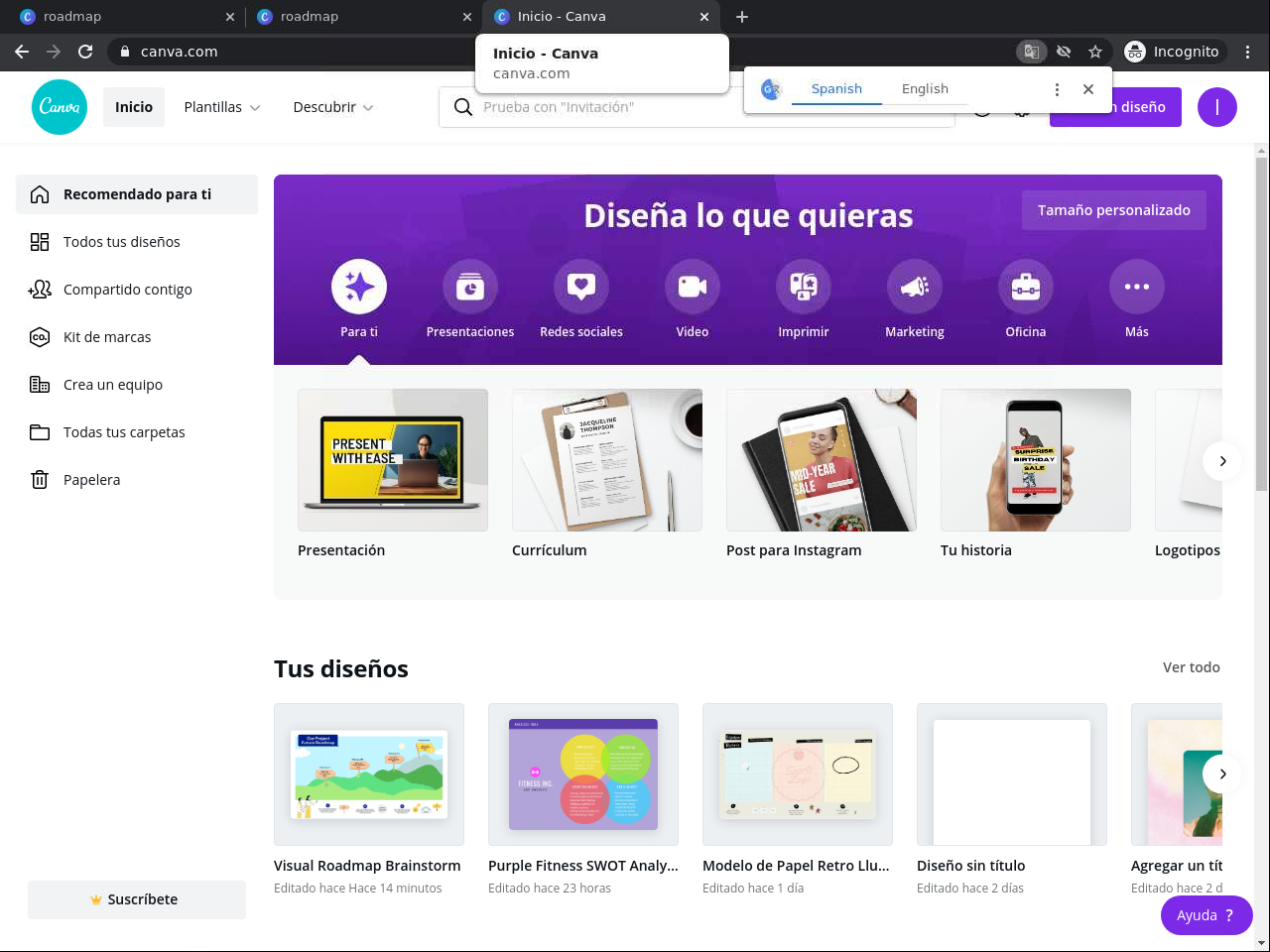Click the create design button
1270x952 pixels.
(1115, 107)
